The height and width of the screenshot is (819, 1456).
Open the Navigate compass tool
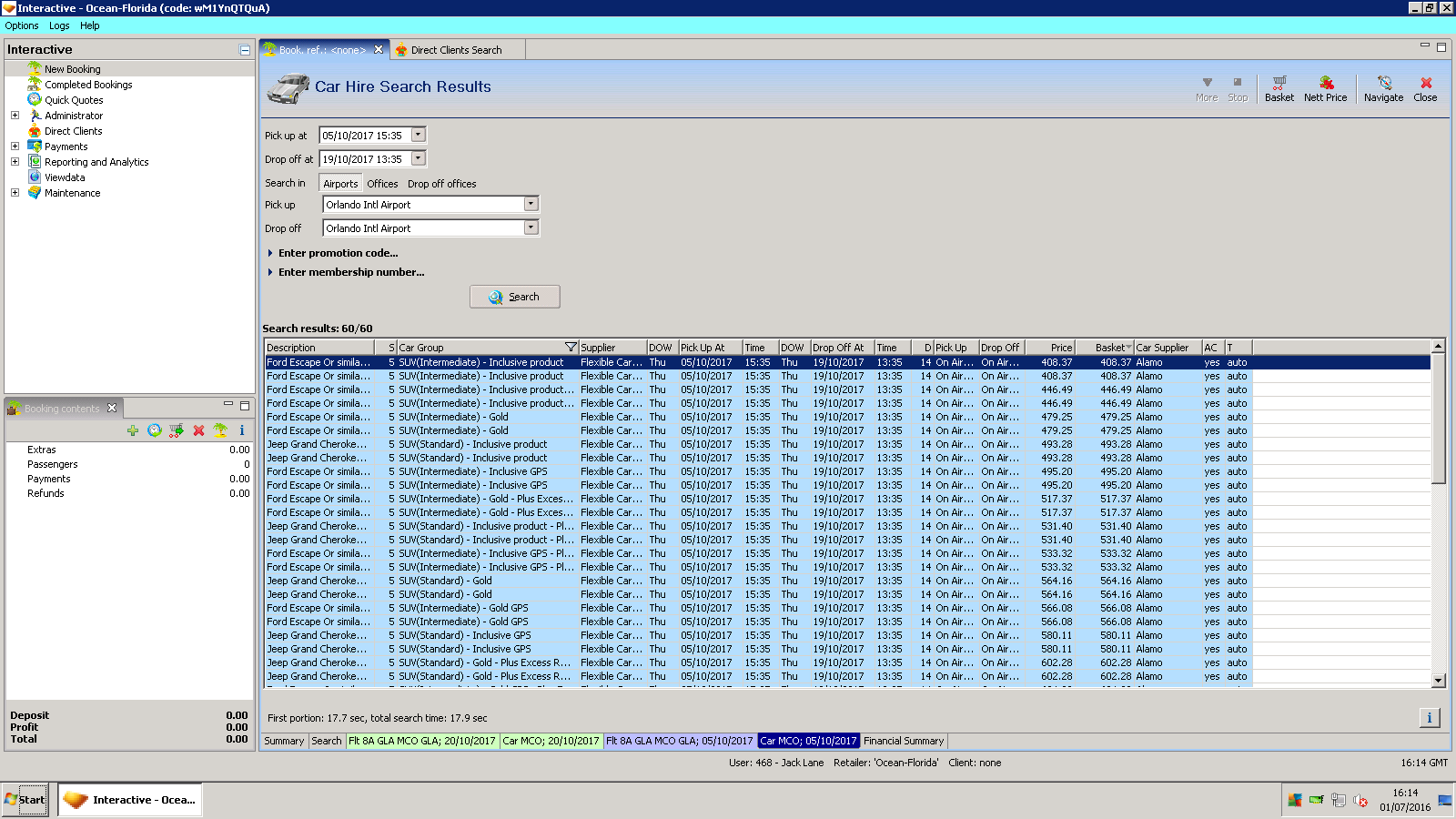1383,88
